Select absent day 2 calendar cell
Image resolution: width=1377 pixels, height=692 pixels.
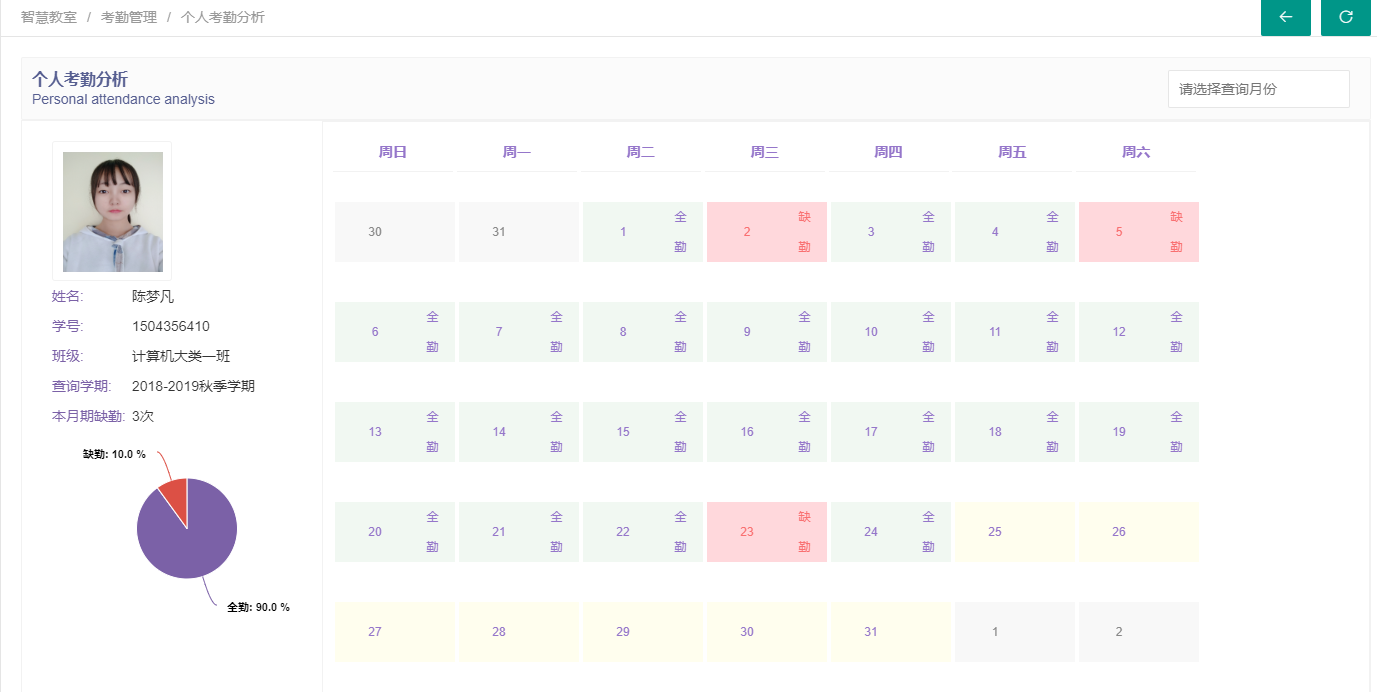[x=767, y=232]
